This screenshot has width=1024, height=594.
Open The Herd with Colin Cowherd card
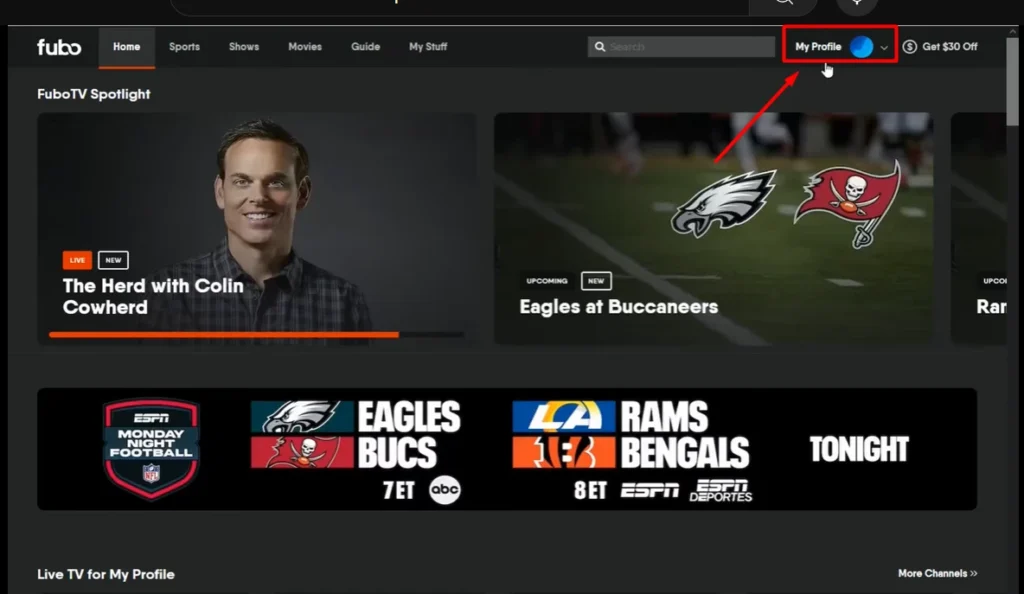[x=257, y=228]
